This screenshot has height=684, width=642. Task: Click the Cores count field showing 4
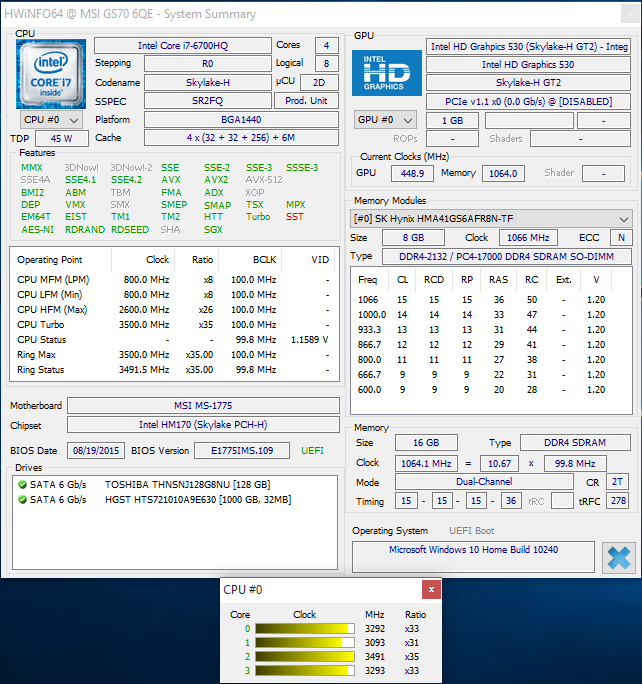pos(326,45)
